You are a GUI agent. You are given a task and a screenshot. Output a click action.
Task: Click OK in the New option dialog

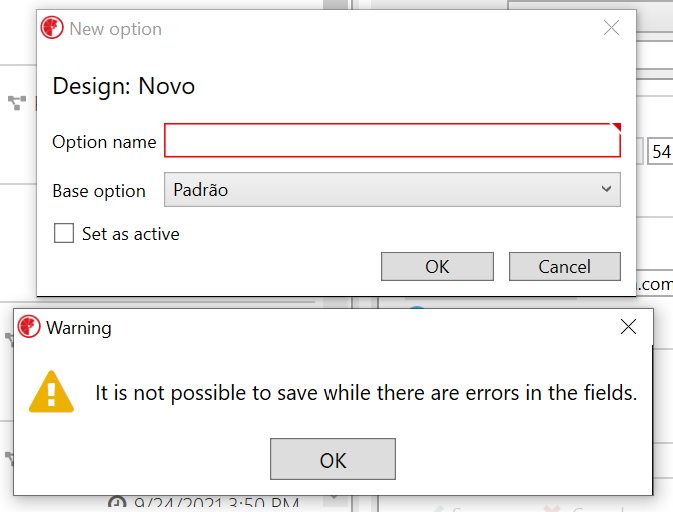click(437, 267)
